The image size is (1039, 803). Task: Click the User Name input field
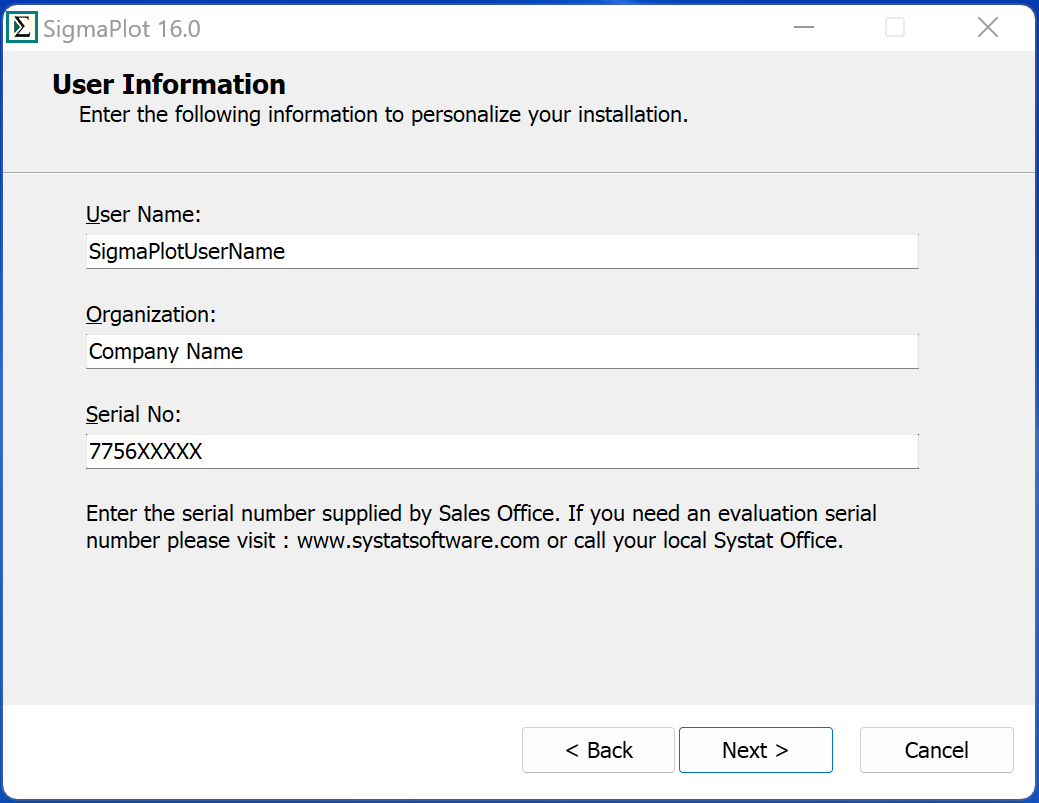click(x=502, y=251)
